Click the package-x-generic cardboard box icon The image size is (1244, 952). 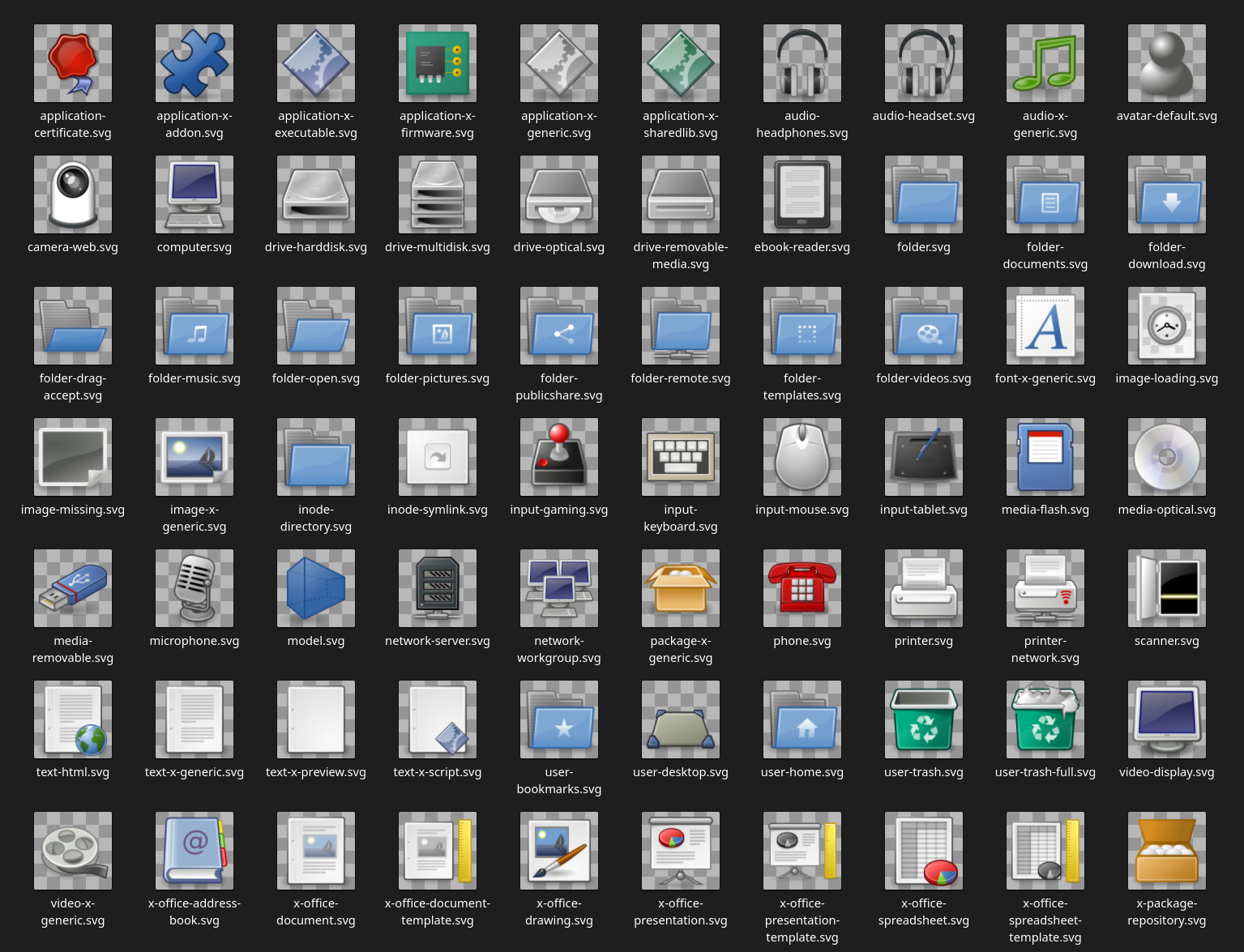tap(681, 588)
